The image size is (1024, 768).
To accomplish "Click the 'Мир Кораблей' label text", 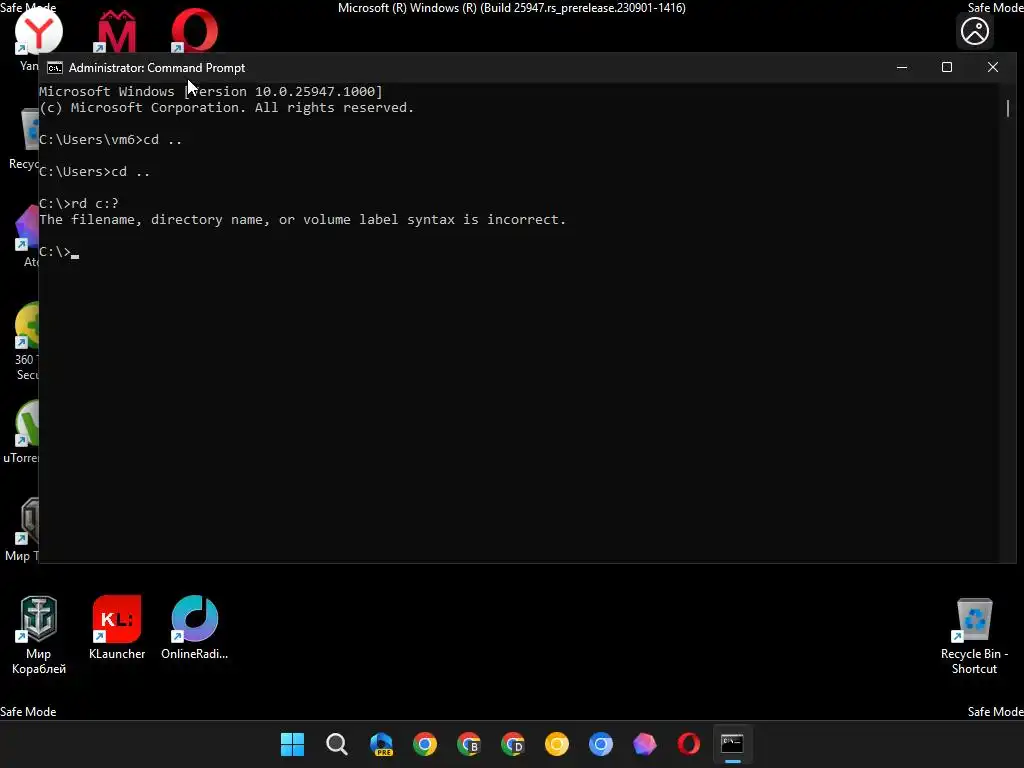I will click(x=39, y=661).
